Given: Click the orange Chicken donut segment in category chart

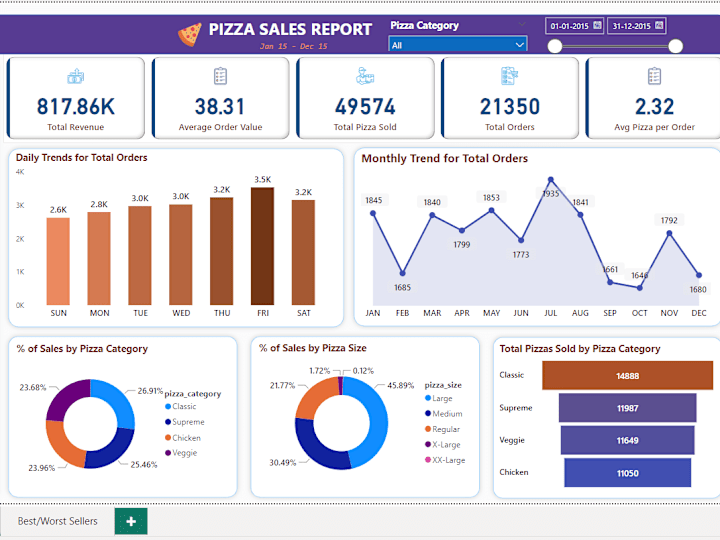Looking at the screenshot, I should (x=61, y=444).
